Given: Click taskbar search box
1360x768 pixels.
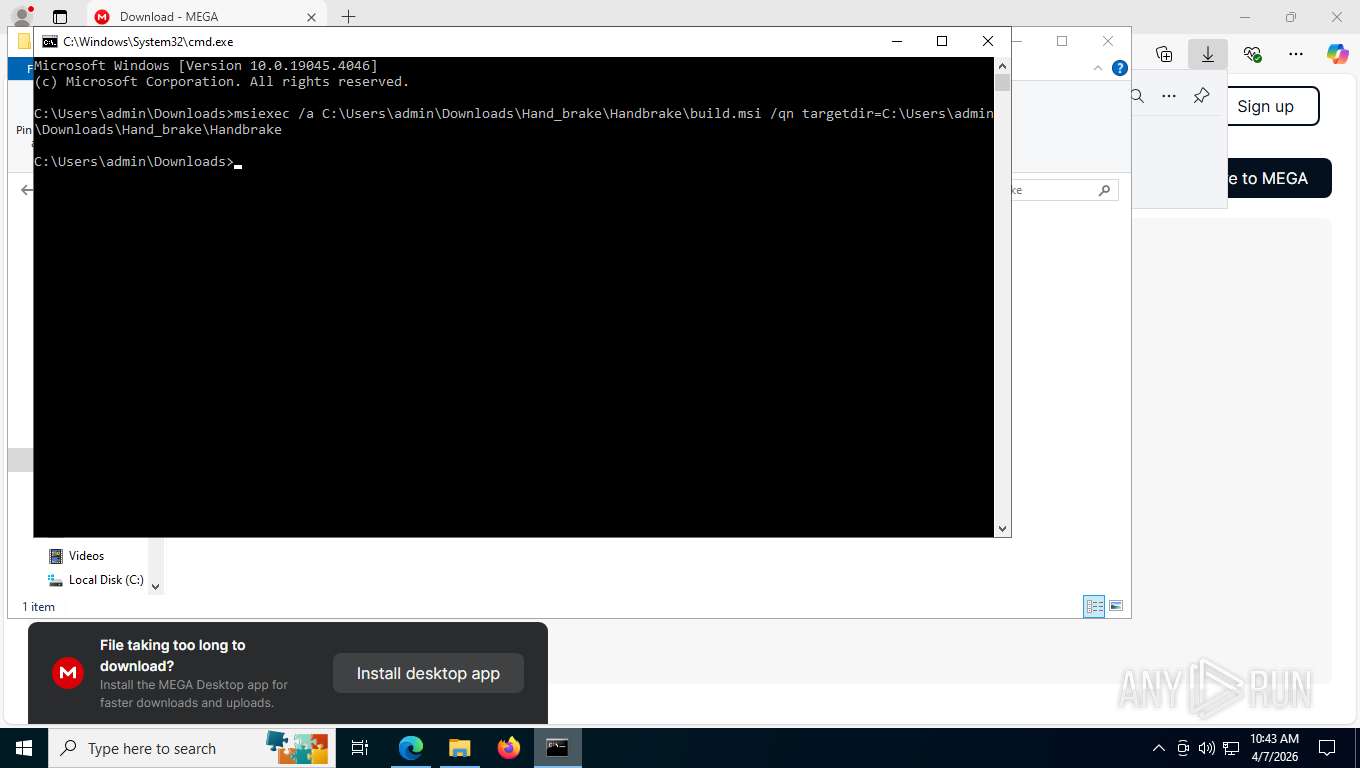Looking at the screenshot, I should [x=190, y=748].
